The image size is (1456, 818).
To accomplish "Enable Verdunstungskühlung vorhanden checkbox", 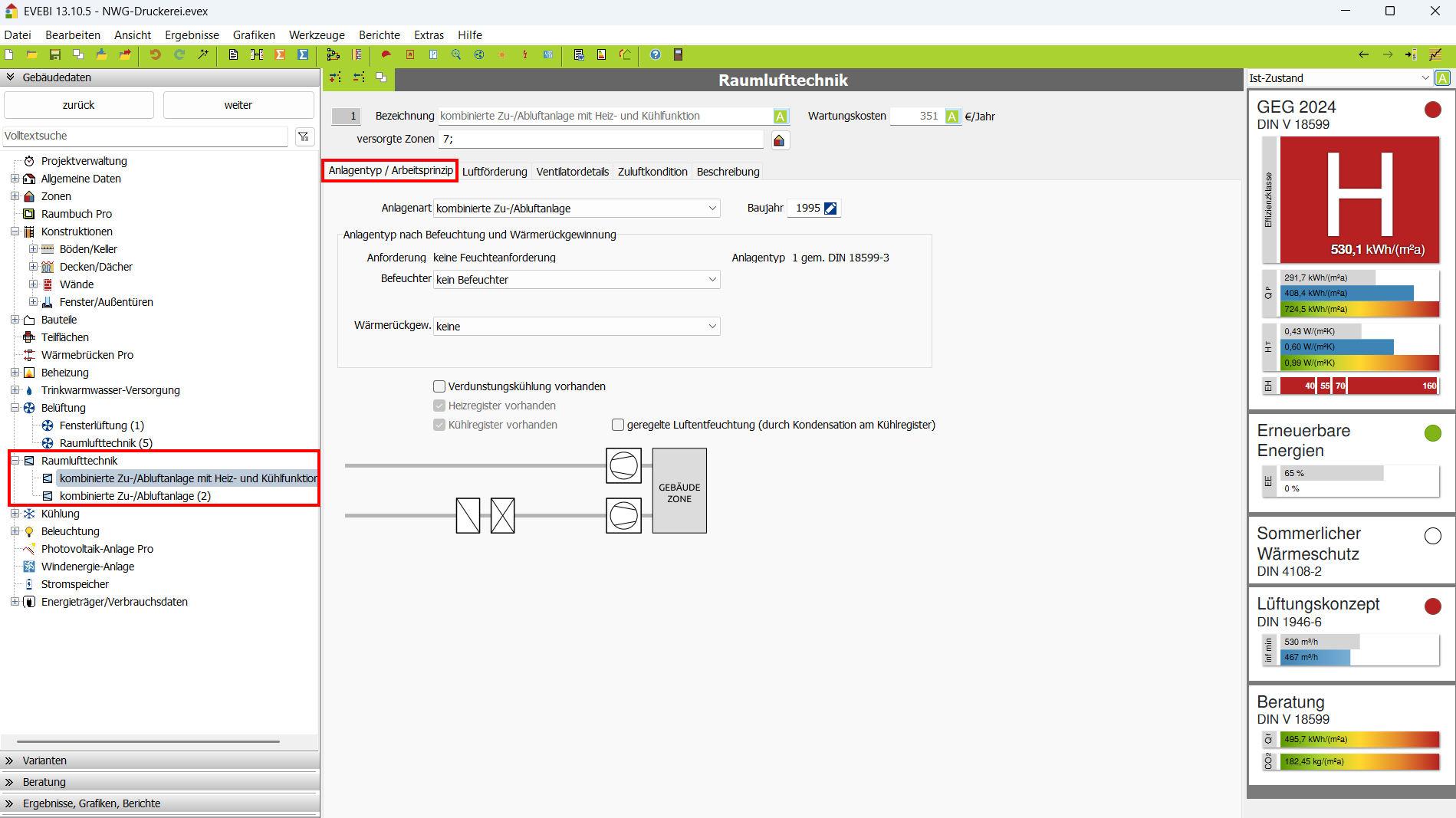I will tap(439, 386).
